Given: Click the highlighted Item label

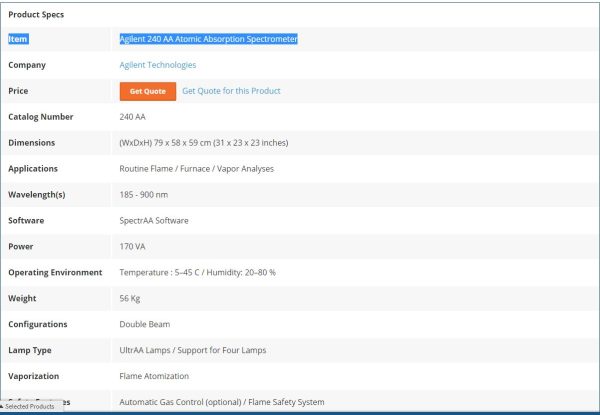Looking at the screenshot, I should (x=18, y=39).
